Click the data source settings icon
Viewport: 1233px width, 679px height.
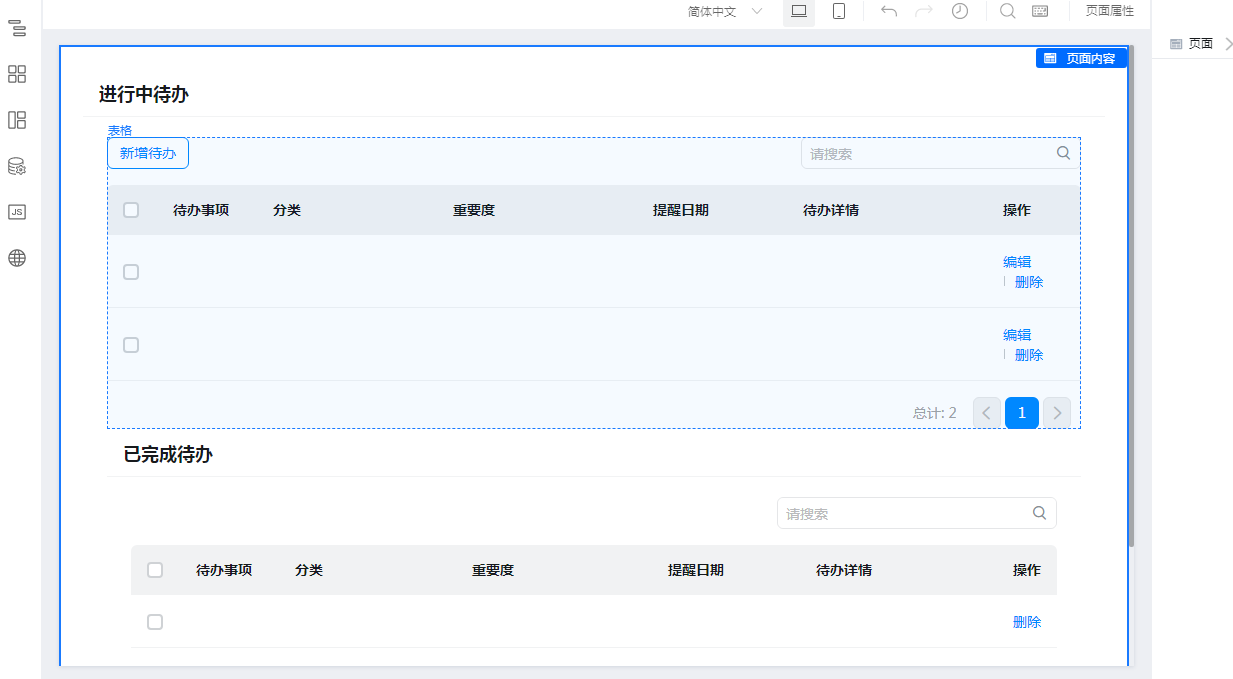coord(17,166)
